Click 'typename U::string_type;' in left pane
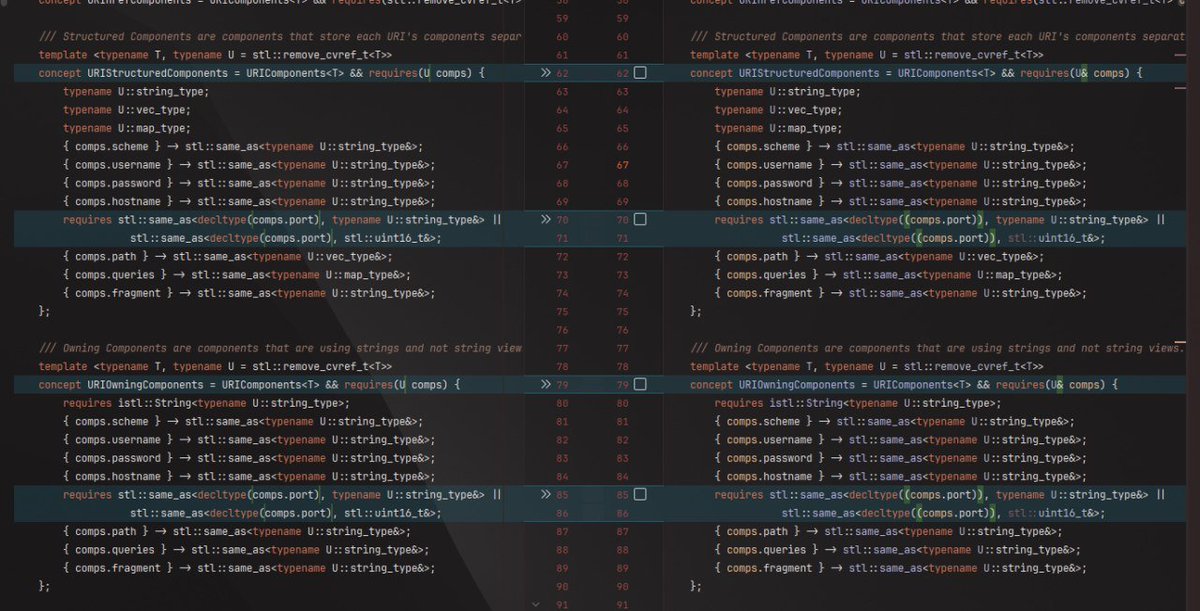This screenshot has height=611, width=1200. [135, 92]
